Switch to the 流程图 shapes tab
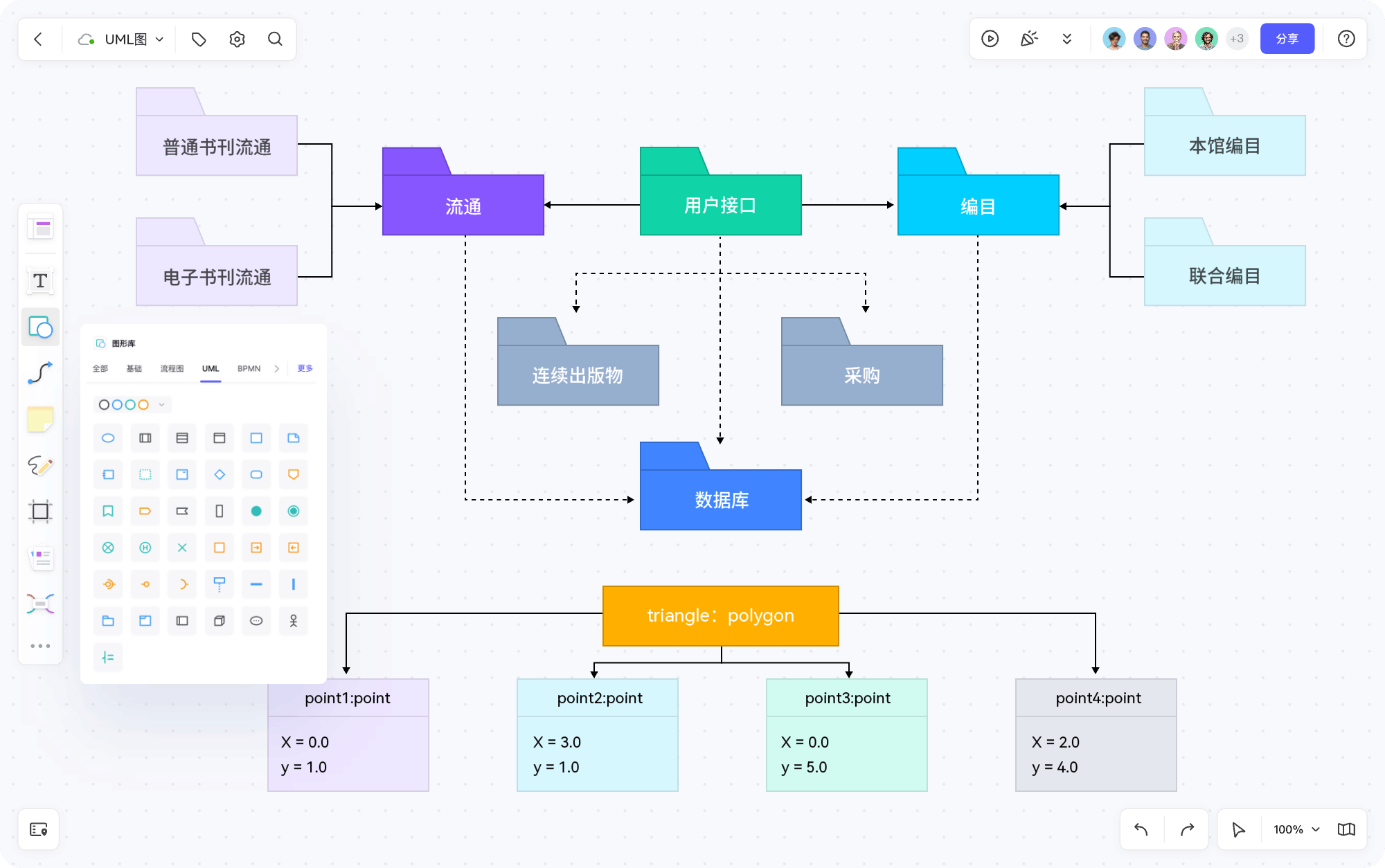 pos(172,368)
